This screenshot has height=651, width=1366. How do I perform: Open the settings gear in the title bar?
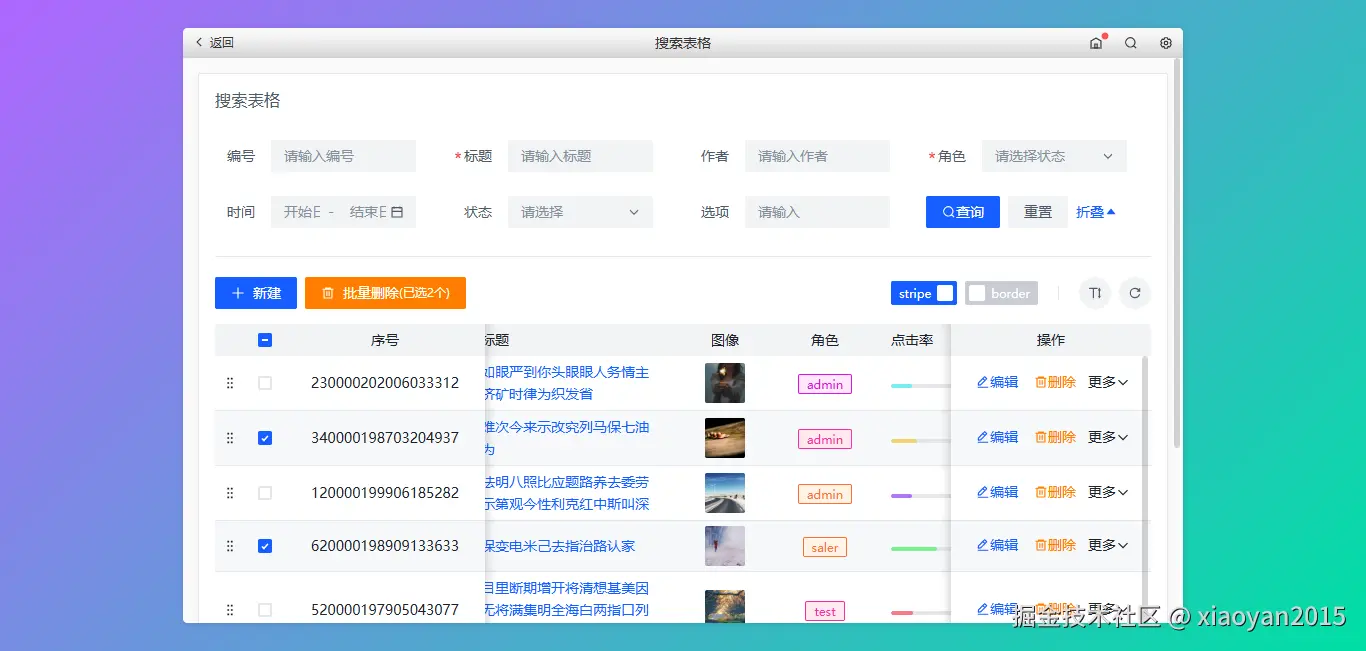click(1166, 43)
